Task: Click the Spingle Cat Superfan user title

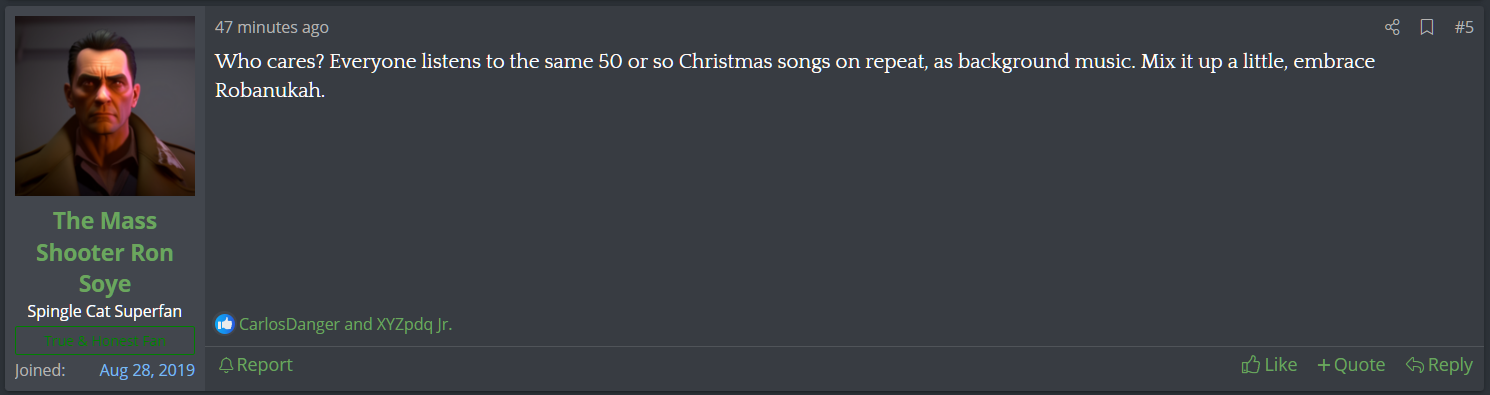Action: tap(105, 311)
